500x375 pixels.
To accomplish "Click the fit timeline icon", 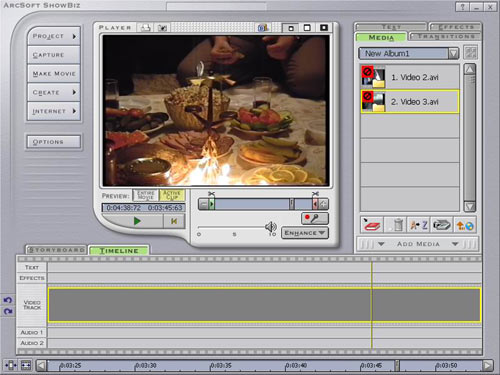I will coord(26,365).
